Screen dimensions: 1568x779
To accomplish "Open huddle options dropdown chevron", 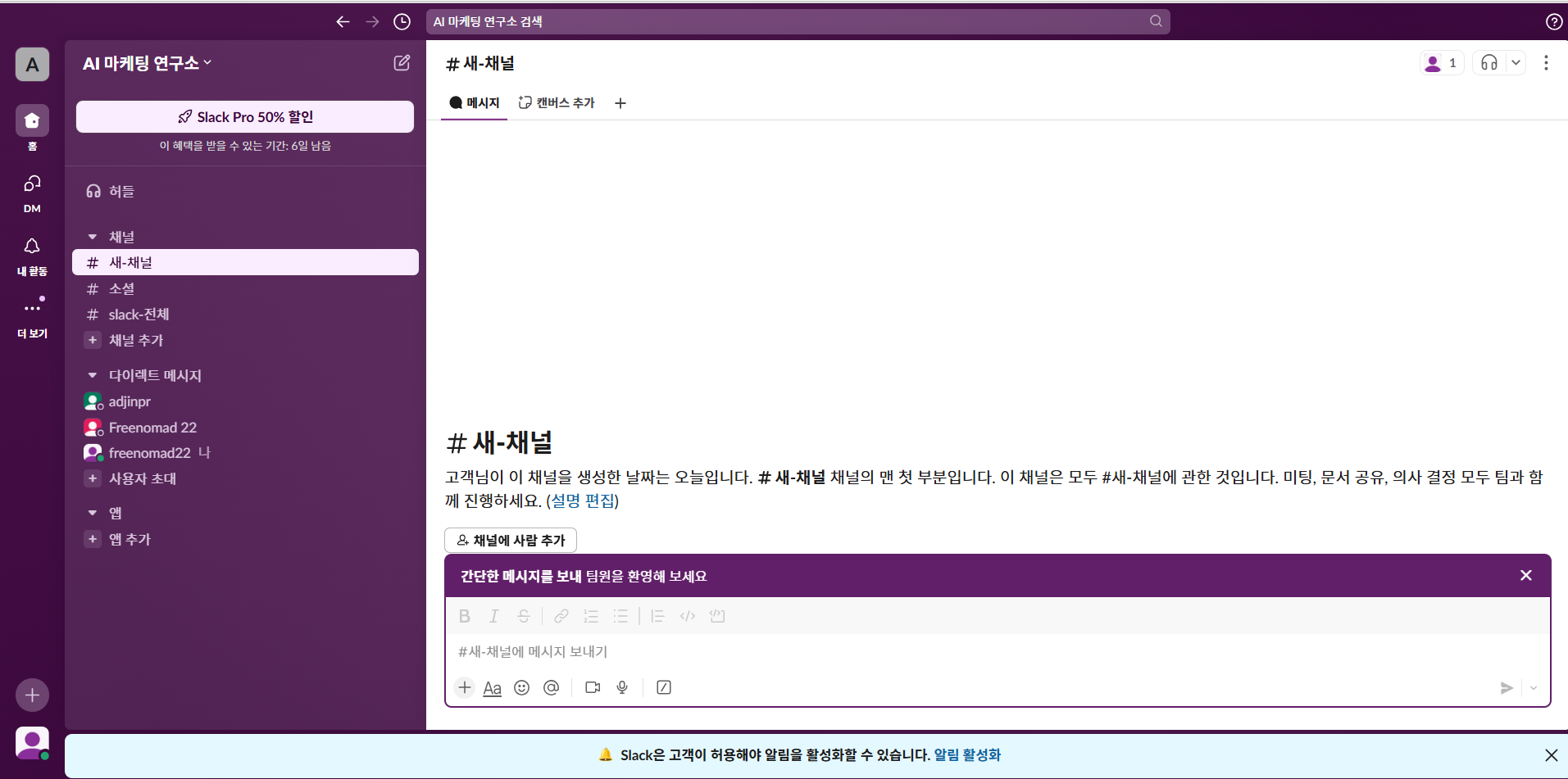I will click(x=1516, y=63).
